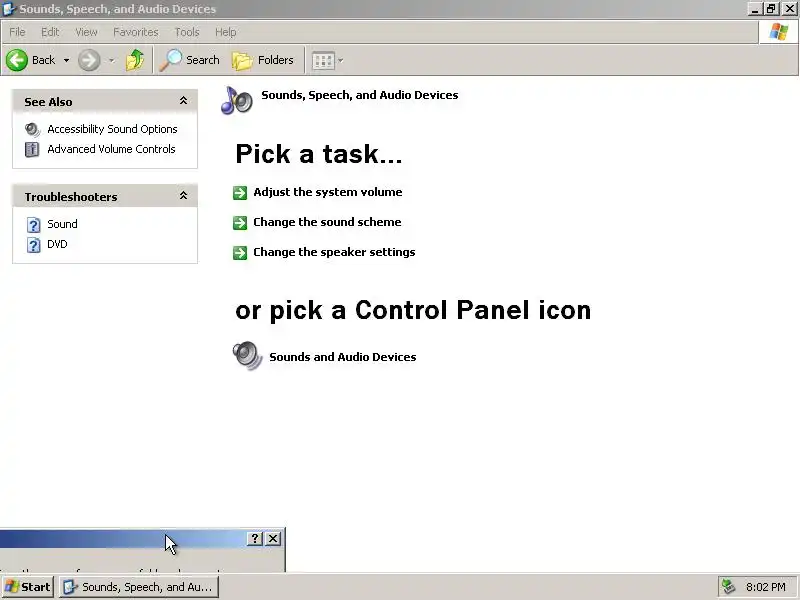Click the Start button
800x600 pixels.
28,587
